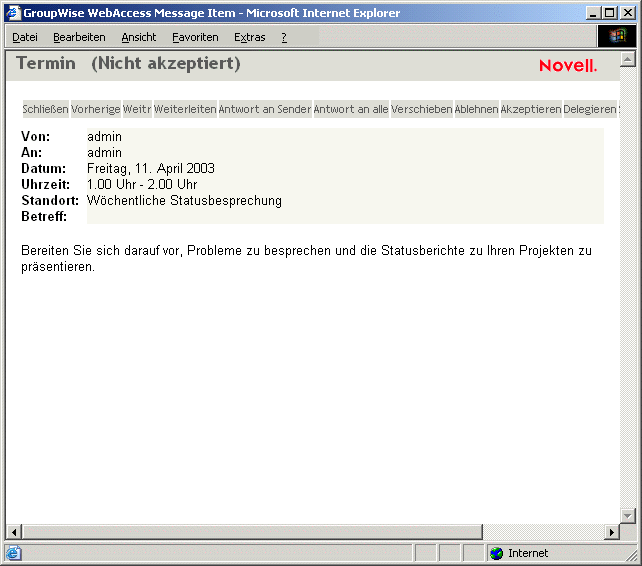The width and height of the screenshot is (642, 566).
Task: Click Verschieben to move the appointment
Action: coord(422,109)
